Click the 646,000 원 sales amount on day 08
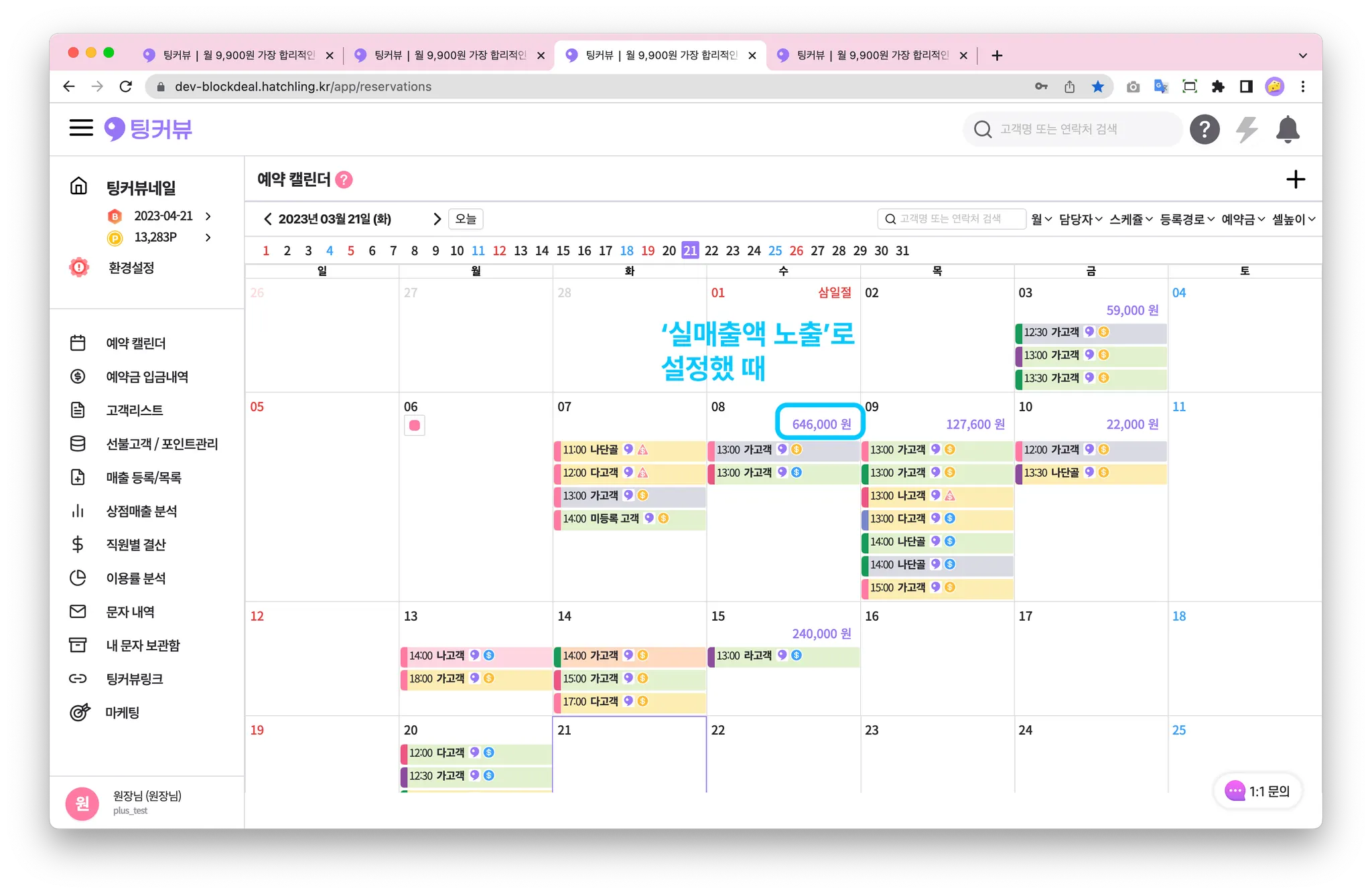This screenshot has width=1372, height=894. pos(821,424)
